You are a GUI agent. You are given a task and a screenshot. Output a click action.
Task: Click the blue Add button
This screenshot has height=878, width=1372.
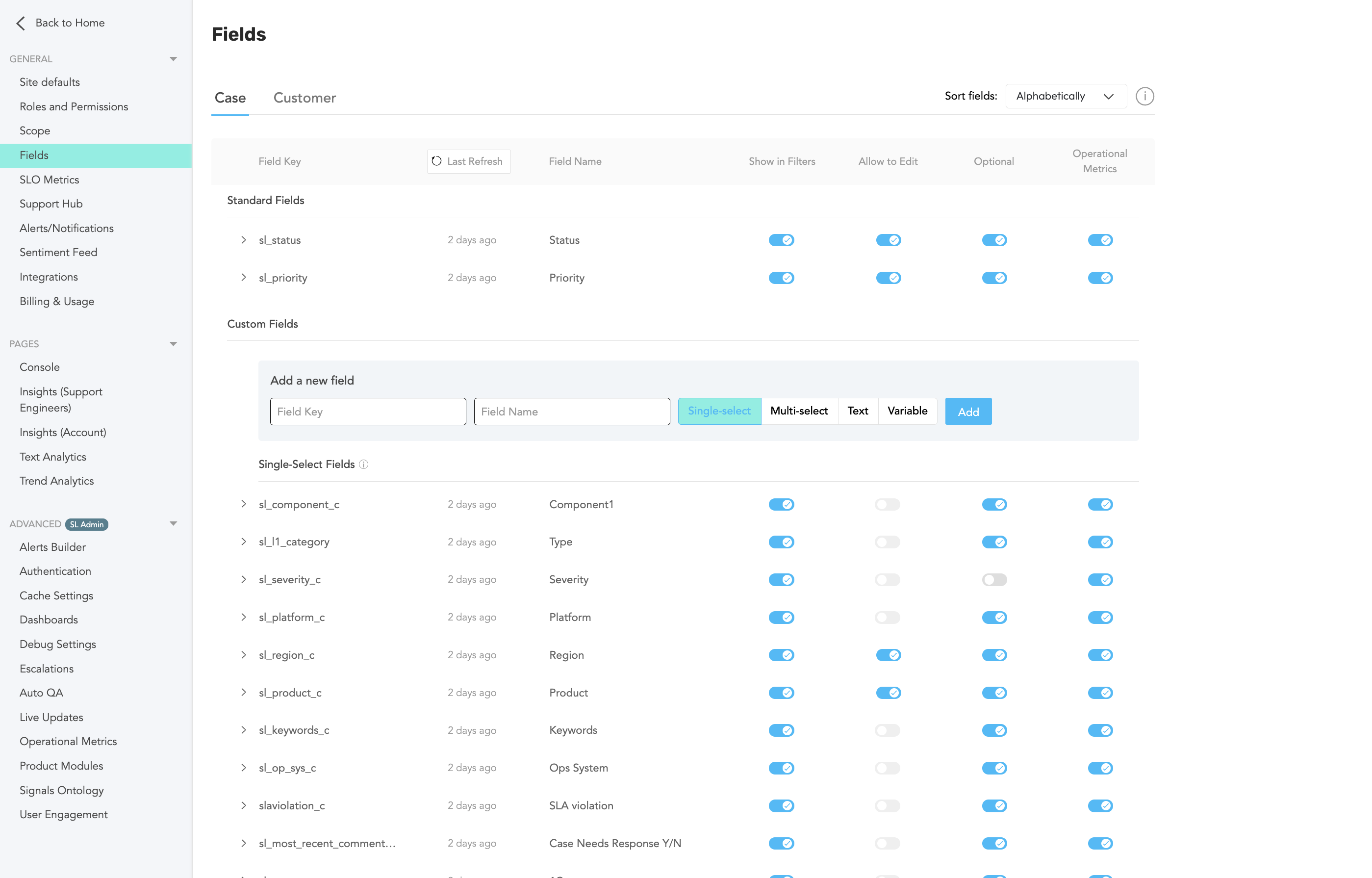tap(968, 412)
